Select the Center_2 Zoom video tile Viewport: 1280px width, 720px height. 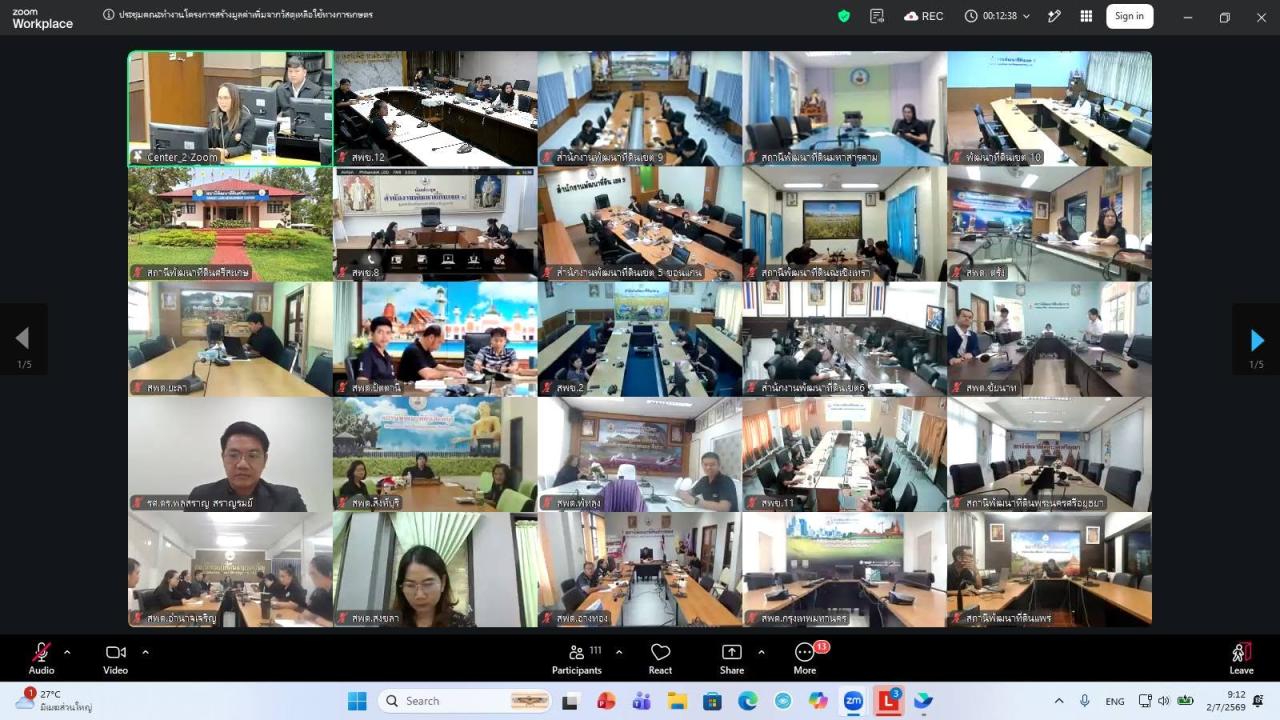point(230,108)
